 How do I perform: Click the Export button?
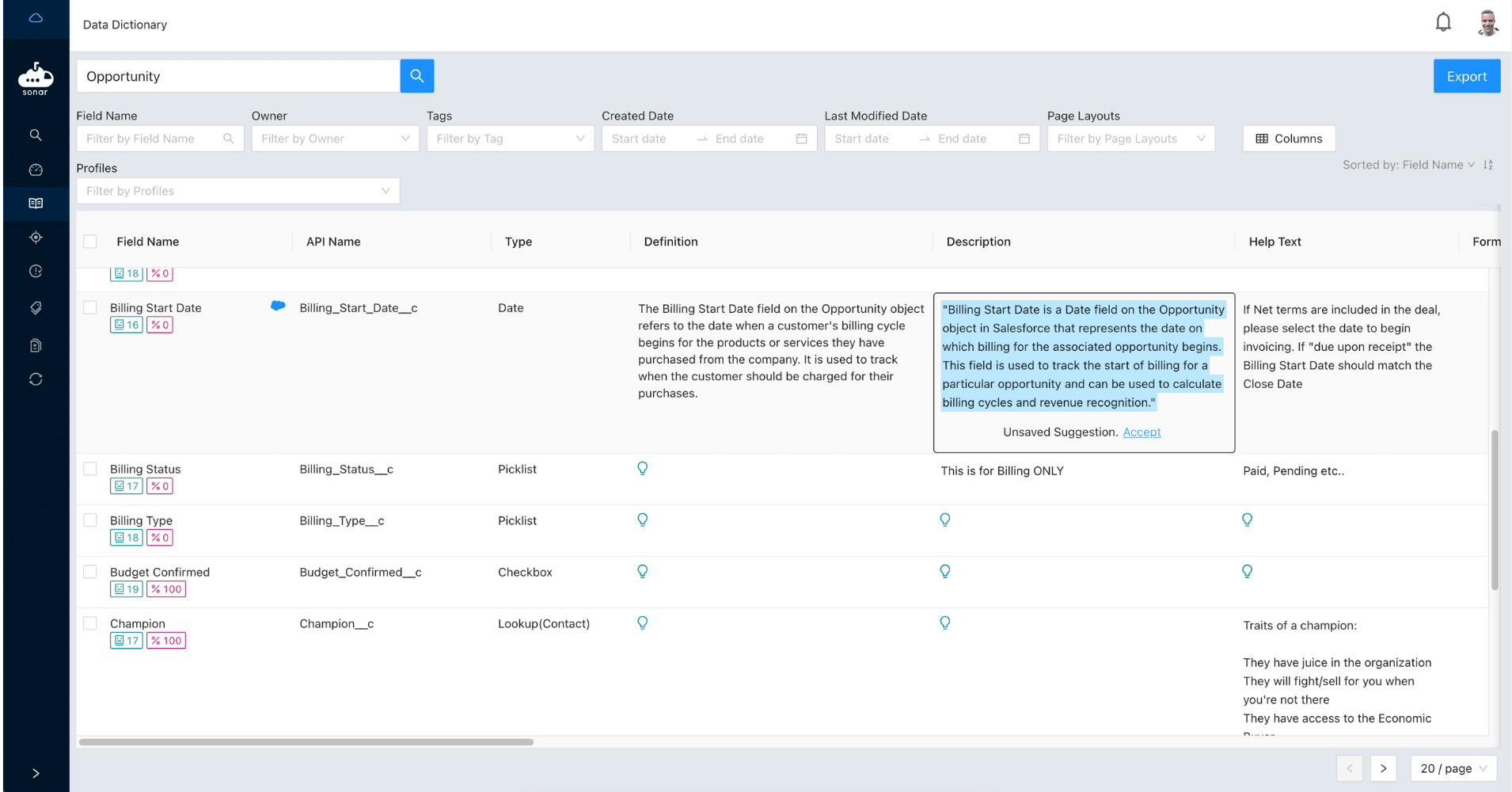1465,75
